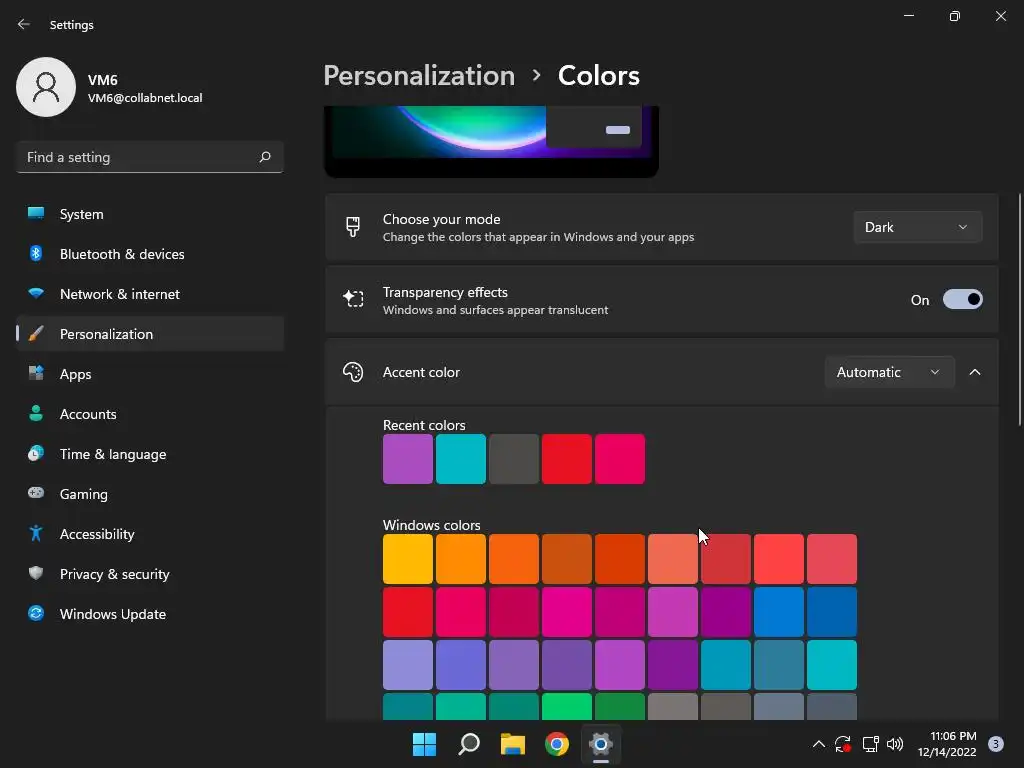Click the Settings gear on the taskbar
Image resolution: width=1024 pixels, height=768 pixels.
[x=601, y=744]
